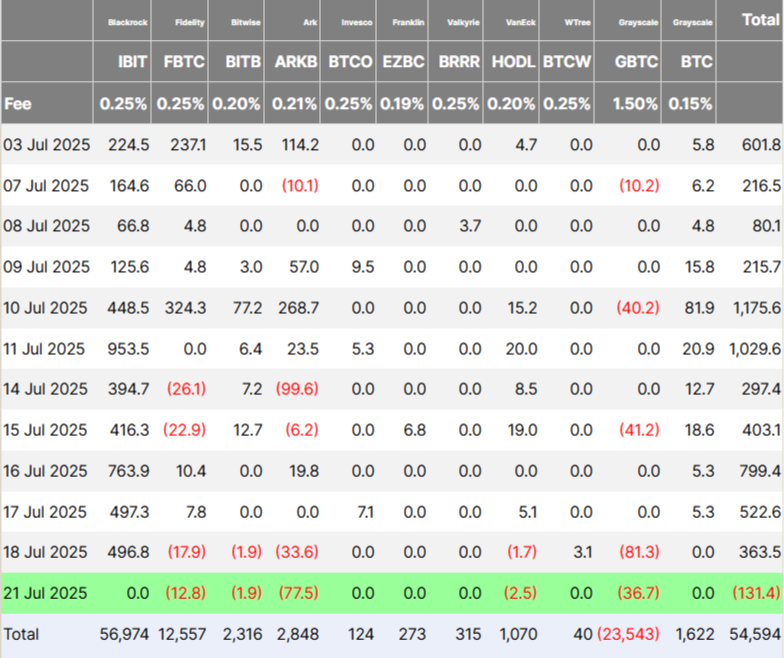Click the 6.8 EZBC value on 15 Jul
The image size is (784, 658).
(414, 430)
